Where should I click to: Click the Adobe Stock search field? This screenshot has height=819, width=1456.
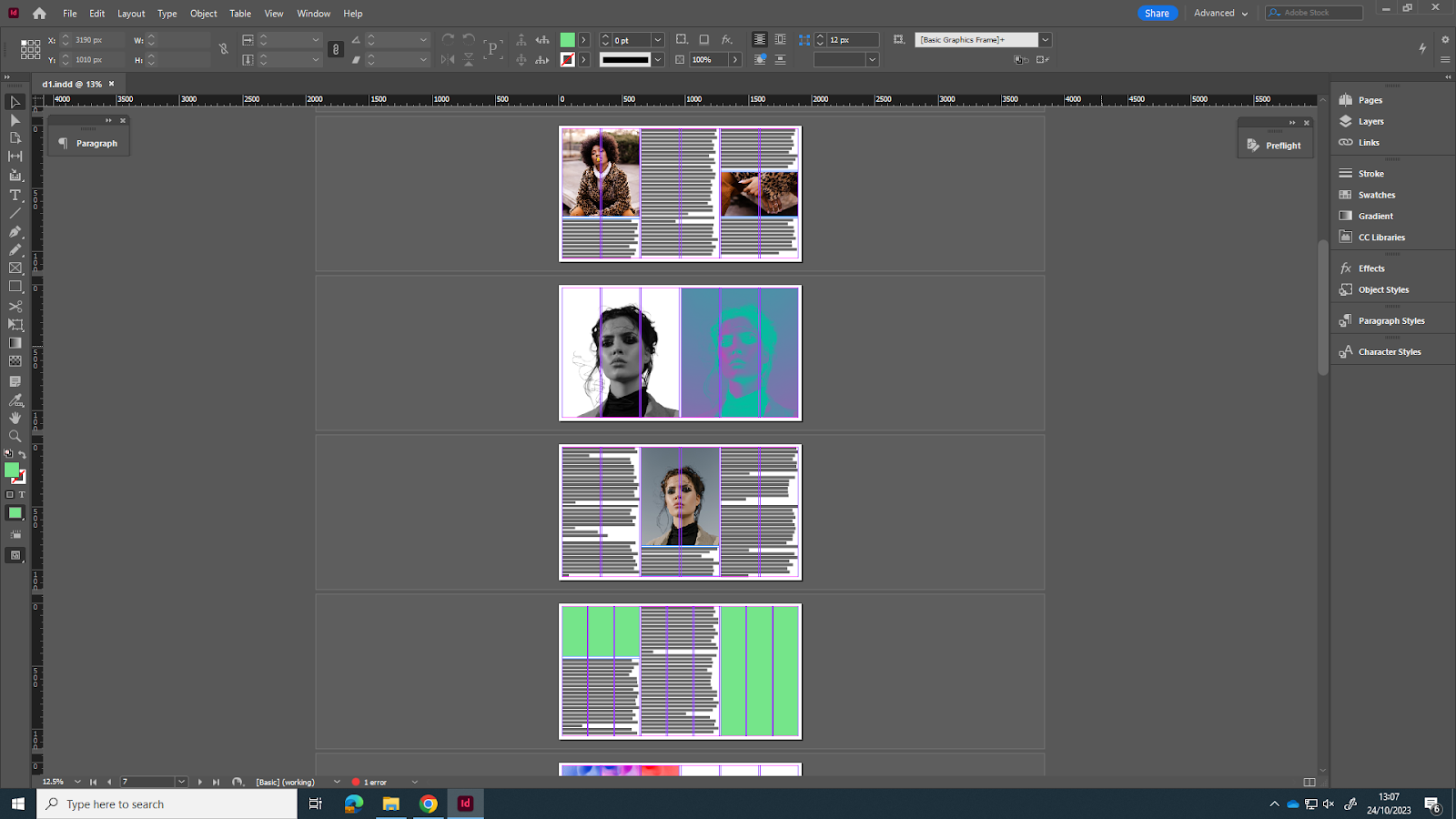click(x=1314, y=13)
